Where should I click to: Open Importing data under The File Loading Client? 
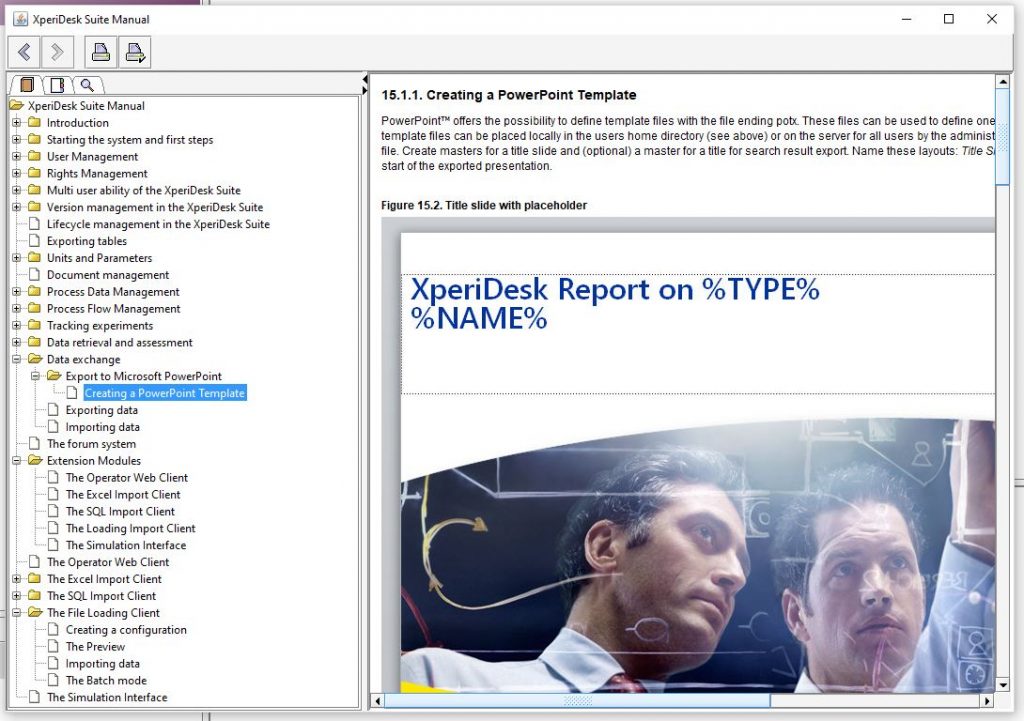coord(103,664)
